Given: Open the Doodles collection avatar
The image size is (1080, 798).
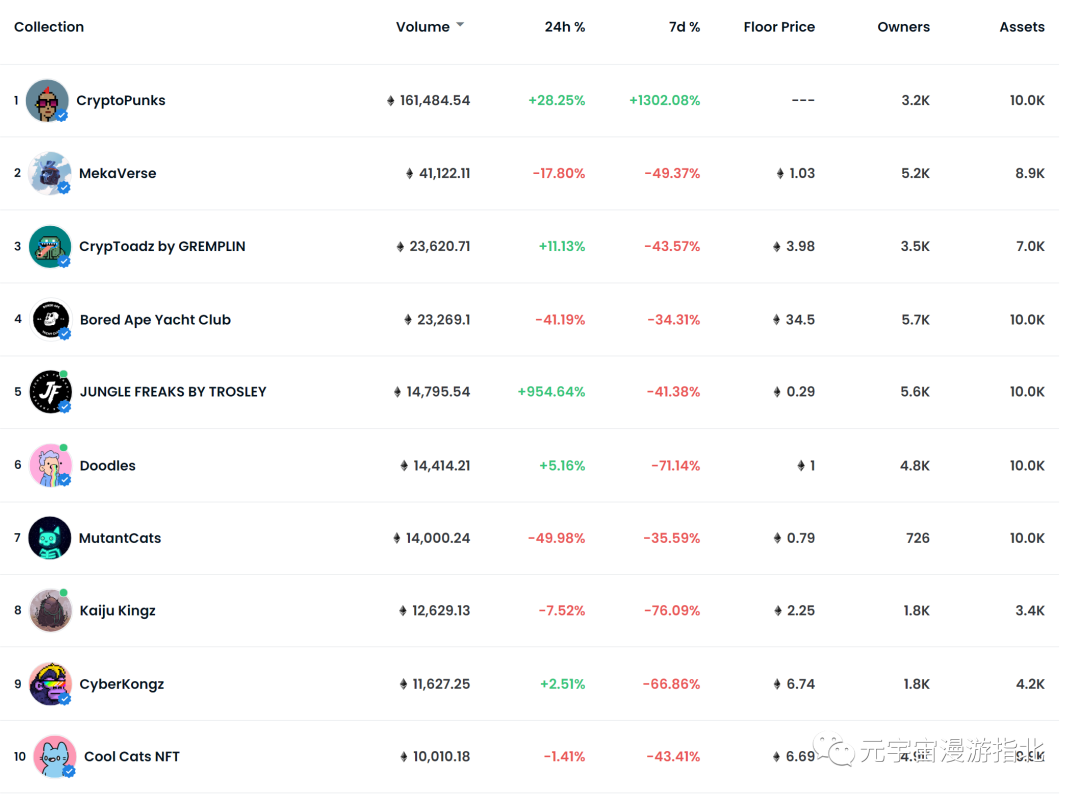Looking at the screenshot, I should [x=50, y=465].
